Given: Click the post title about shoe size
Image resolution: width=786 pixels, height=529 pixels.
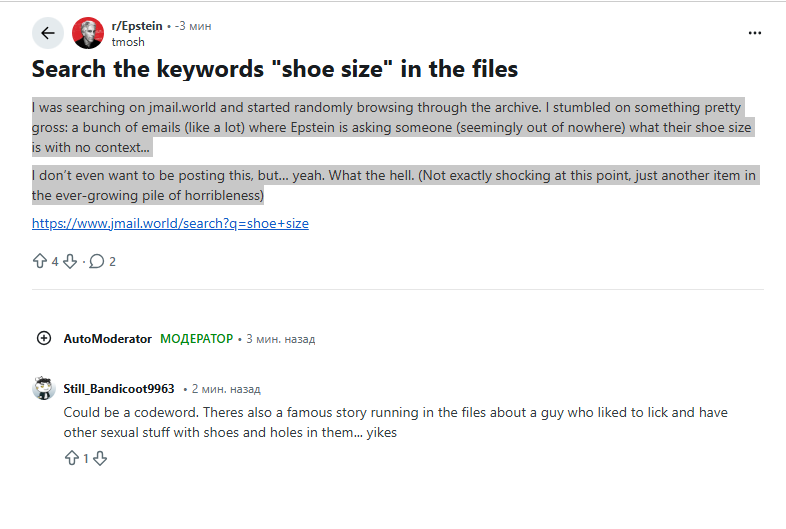Looking at the screenshot, I should (x=275, y=69).
